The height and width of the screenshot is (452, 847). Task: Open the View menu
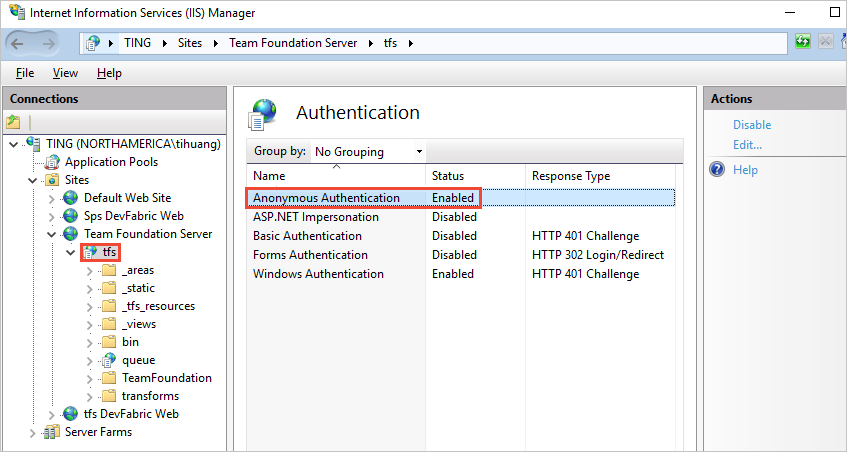click(x=65, y=73)
